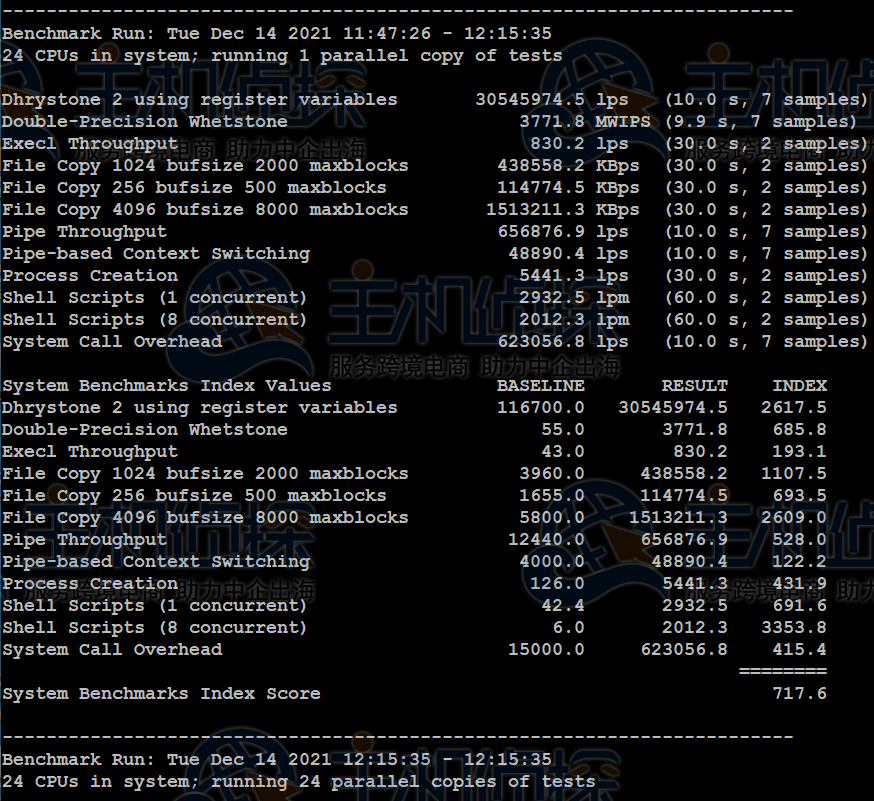This screenshot has width=874, height=801.
Task: Click the System Benchmarks Index Score label
Action: [x=161, y=693]
